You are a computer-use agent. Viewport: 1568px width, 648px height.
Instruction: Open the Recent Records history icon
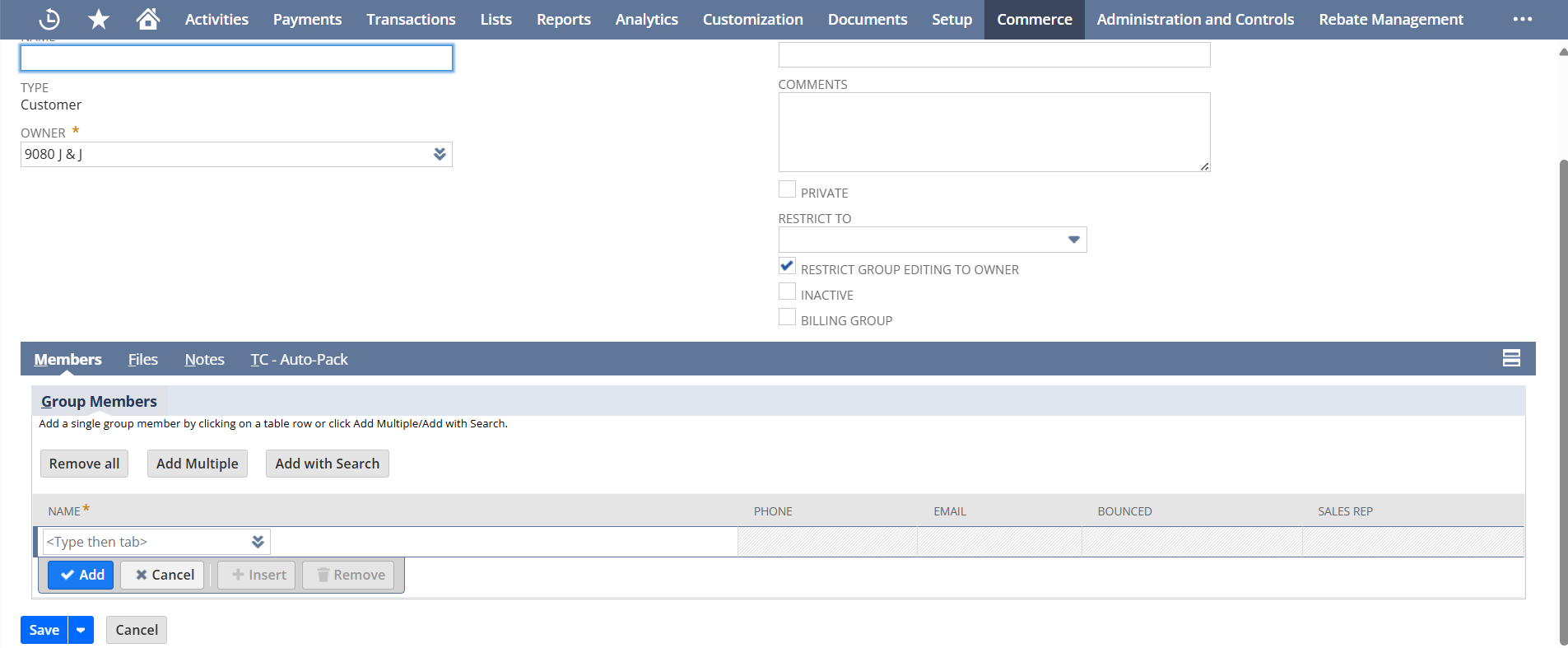pos(49,19)
